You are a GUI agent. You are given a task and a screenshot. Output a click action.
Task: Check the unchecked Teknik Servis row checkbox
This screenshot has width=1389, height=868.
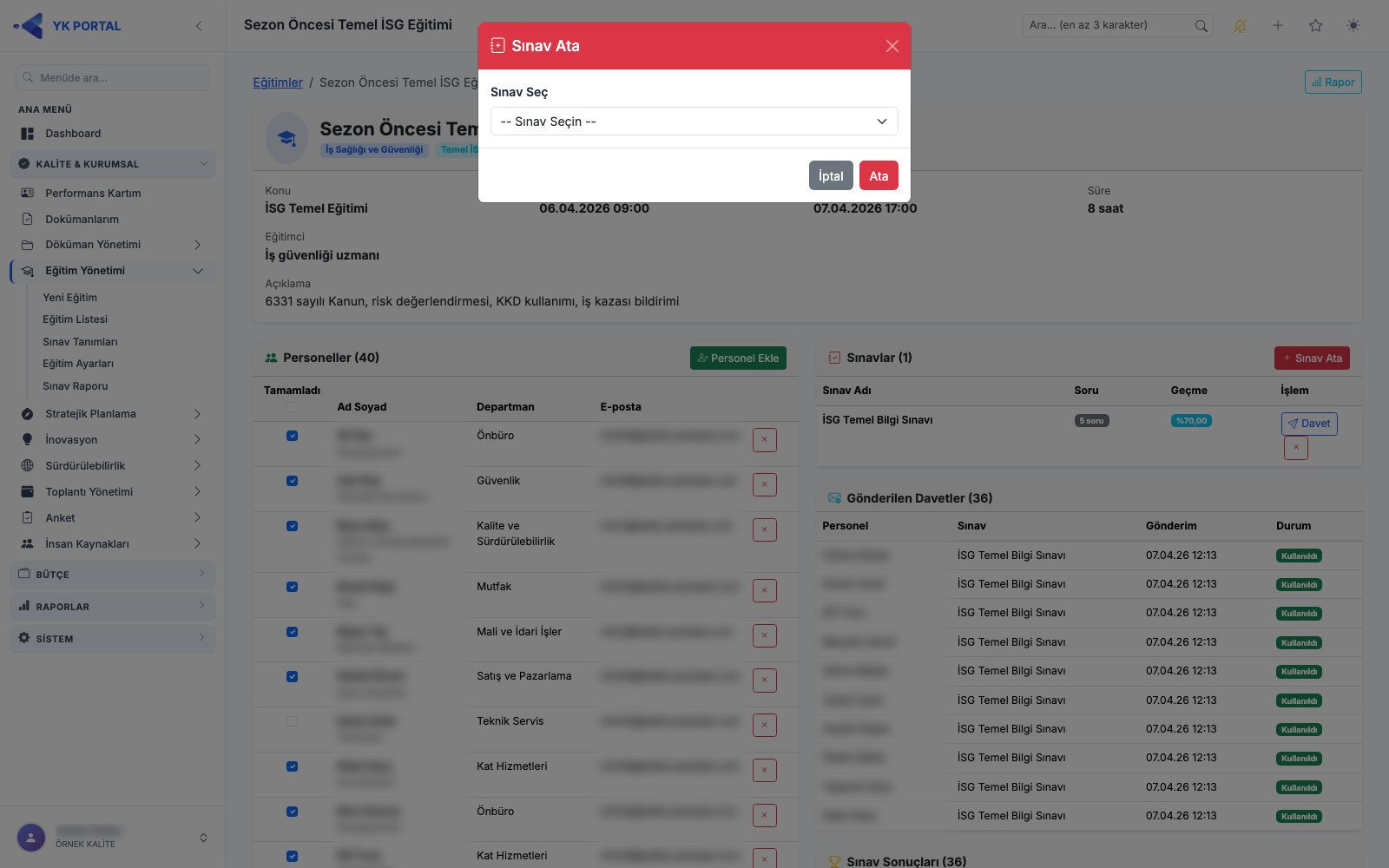[292, 721]
